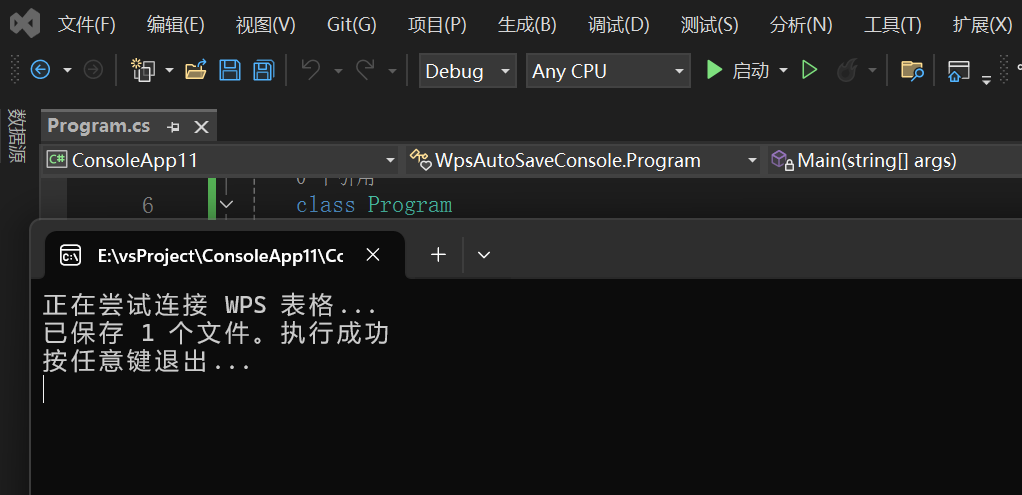
Task: Click the new project icon
Action: point(143,70)
